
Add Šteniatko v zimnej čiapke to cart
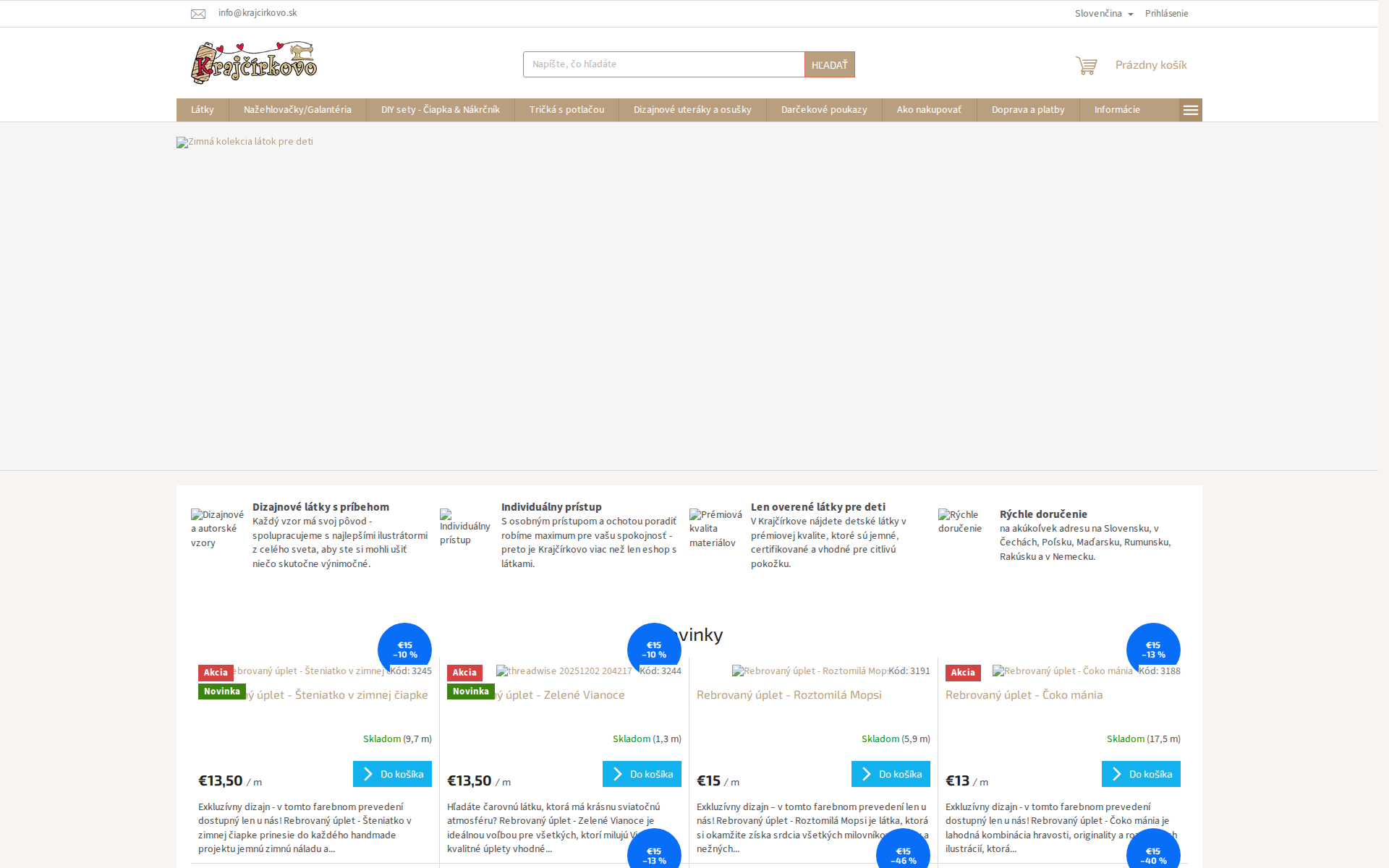(x=392, y=774)
